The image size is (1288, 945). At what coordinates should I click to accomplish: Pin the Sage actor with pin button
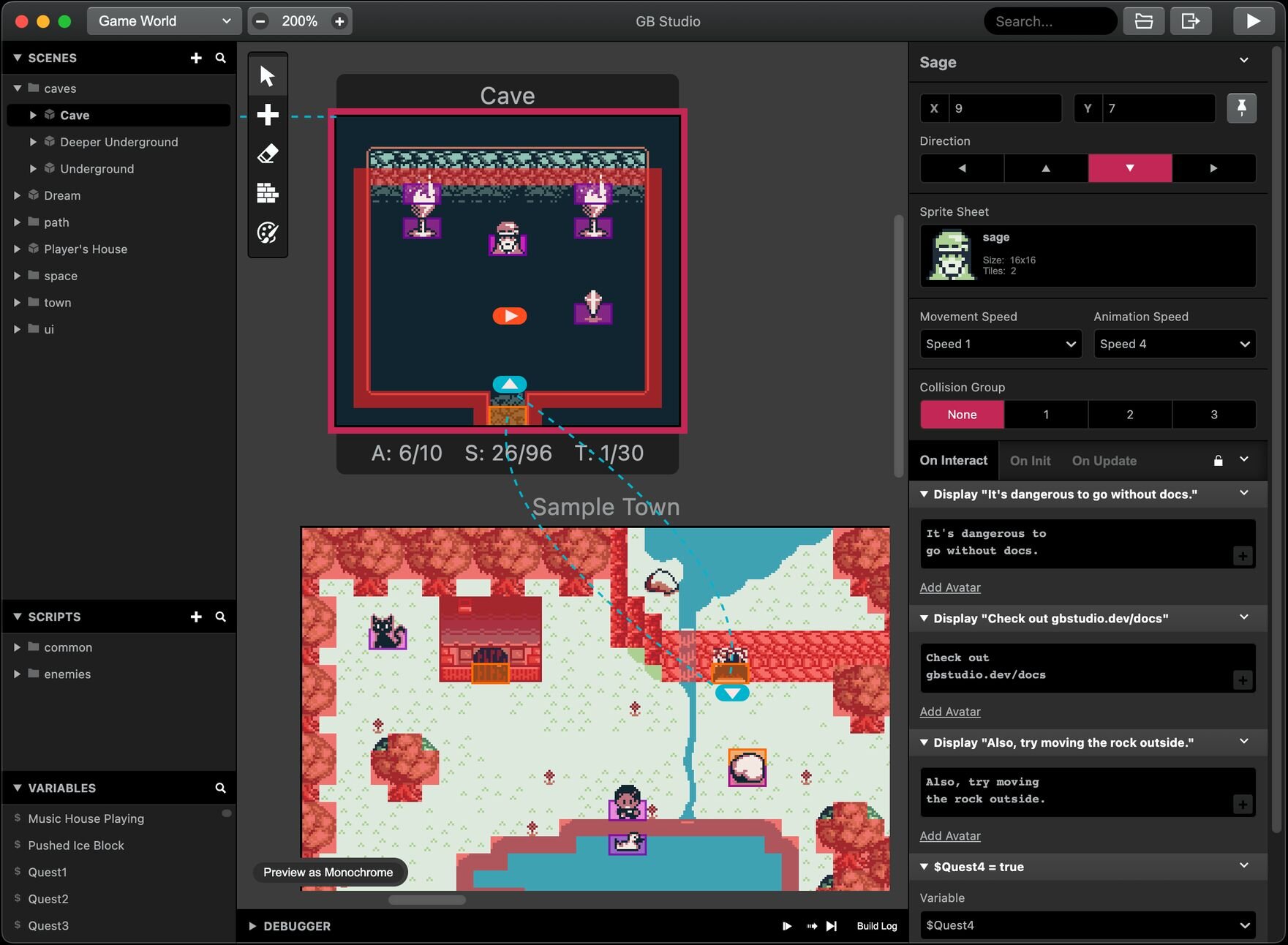pos(1241,108)
